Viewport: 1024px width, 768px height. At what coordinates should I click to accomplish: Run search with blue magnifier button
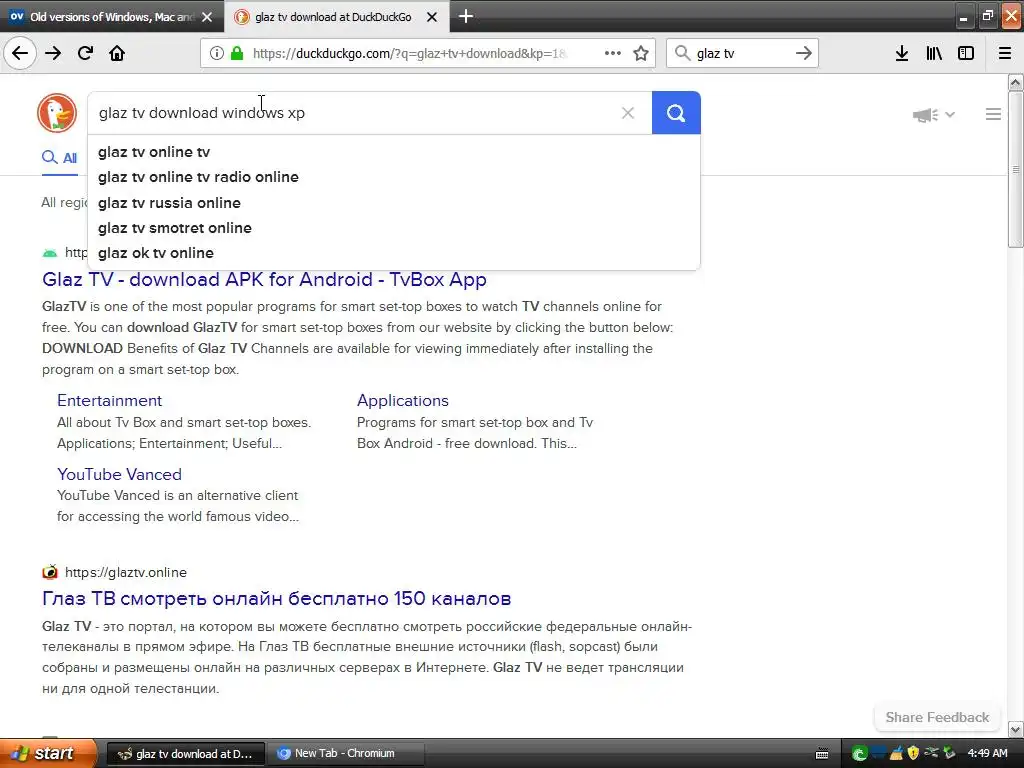[x=676, y=113]
